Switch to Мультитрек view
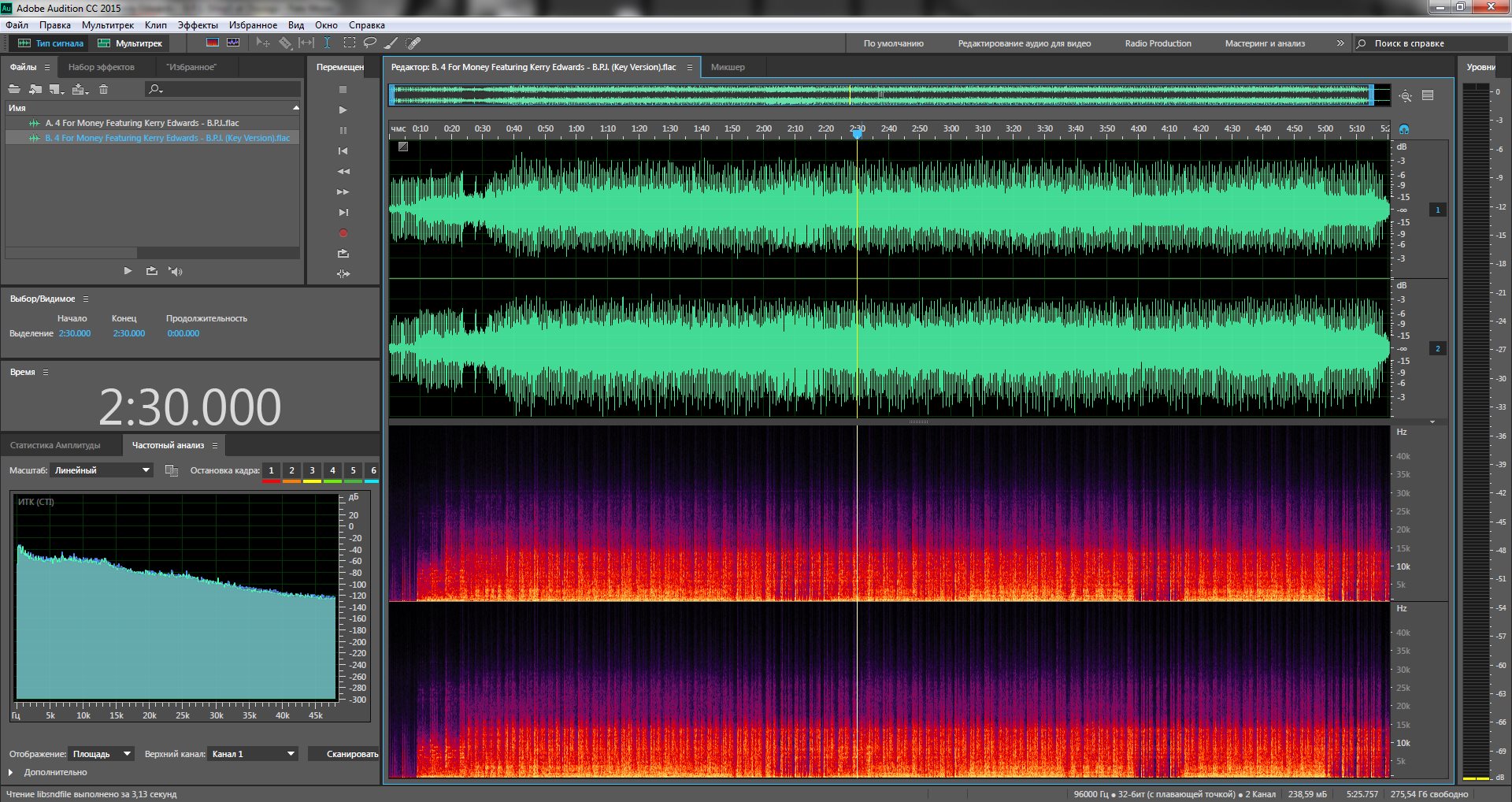 pos(130,43)
